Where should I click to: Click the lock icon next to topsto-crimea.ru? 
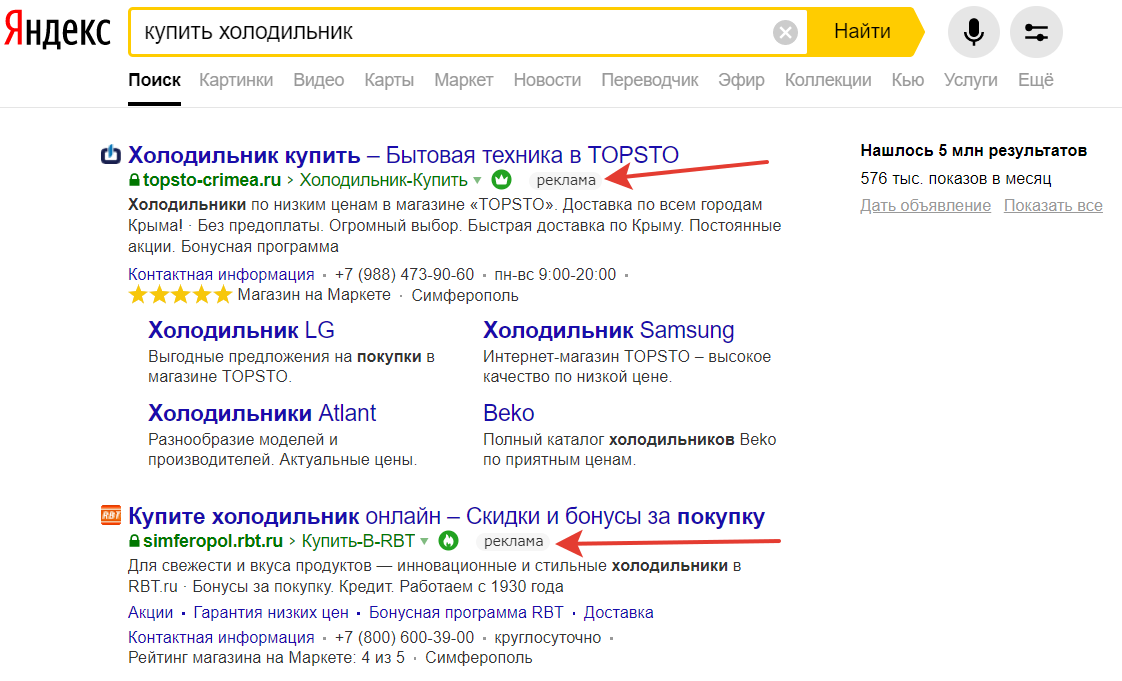coord(134,180)
